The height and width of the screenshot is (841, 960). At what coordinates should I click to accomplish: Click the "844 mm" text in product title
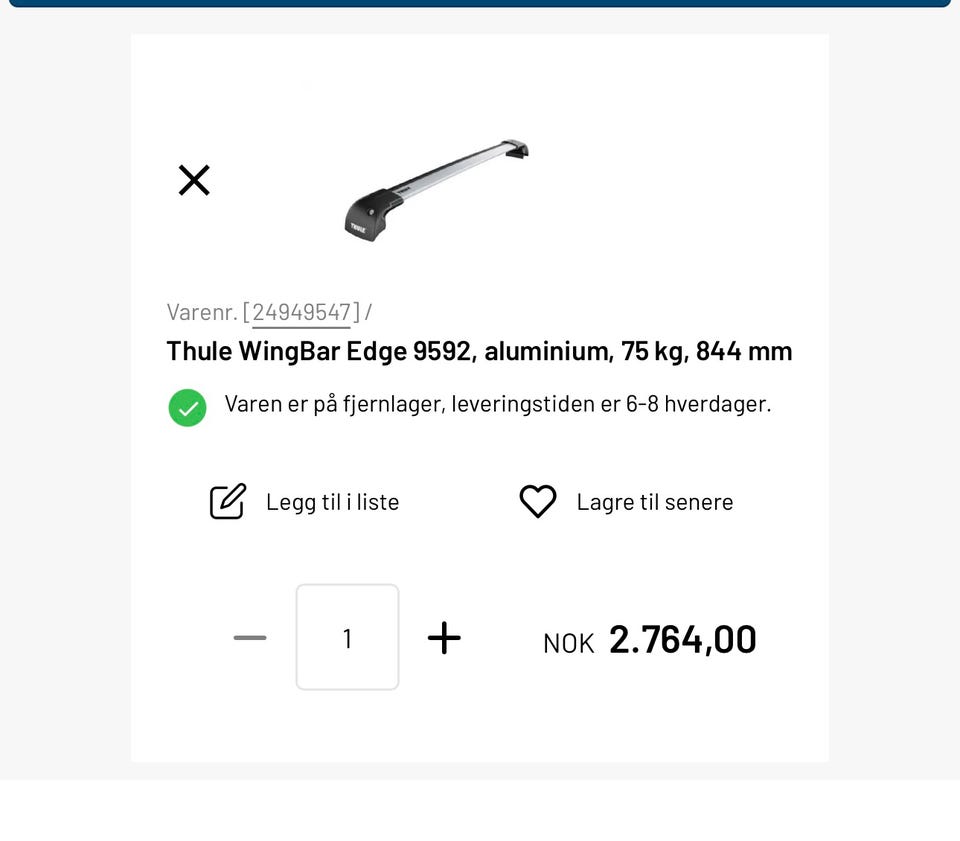click(x=744, y=351)
